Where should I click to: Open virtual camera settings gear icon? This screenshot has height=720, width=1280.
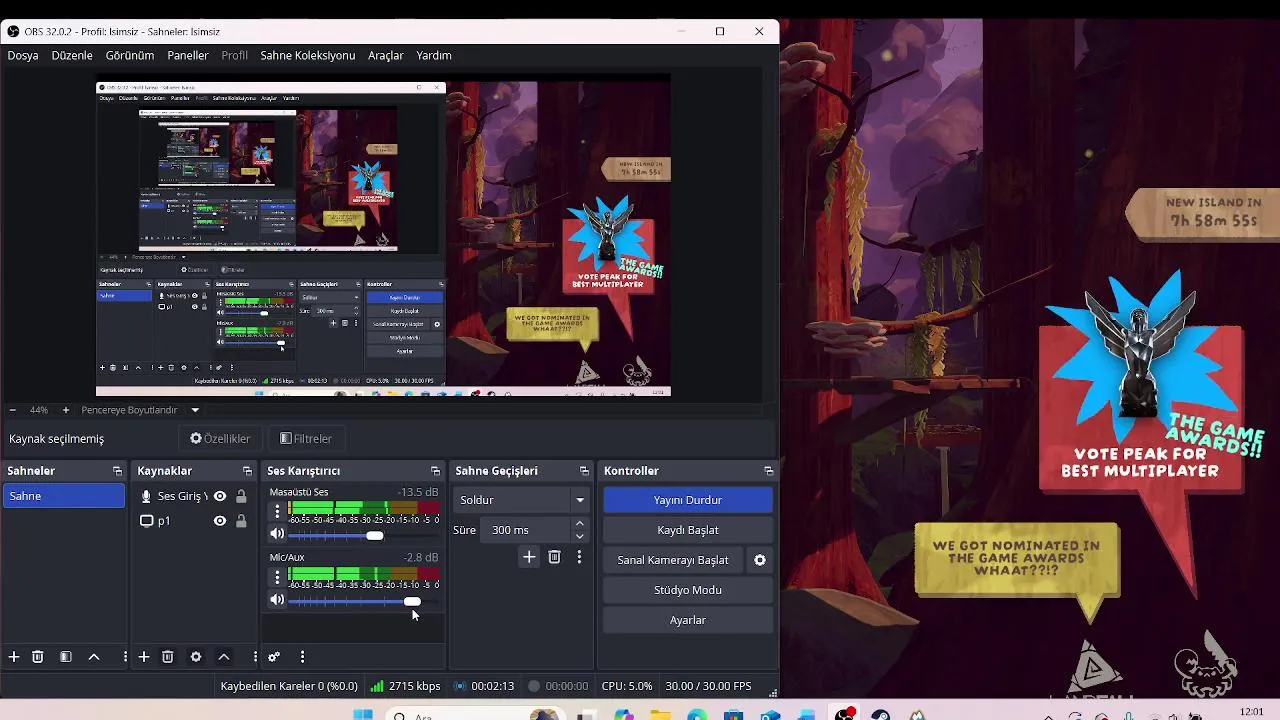coord(760,560)
